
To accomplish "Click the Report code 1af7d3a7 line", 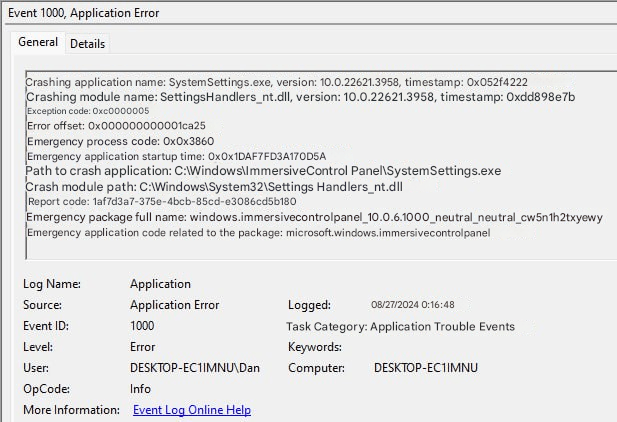I will 162,202.
